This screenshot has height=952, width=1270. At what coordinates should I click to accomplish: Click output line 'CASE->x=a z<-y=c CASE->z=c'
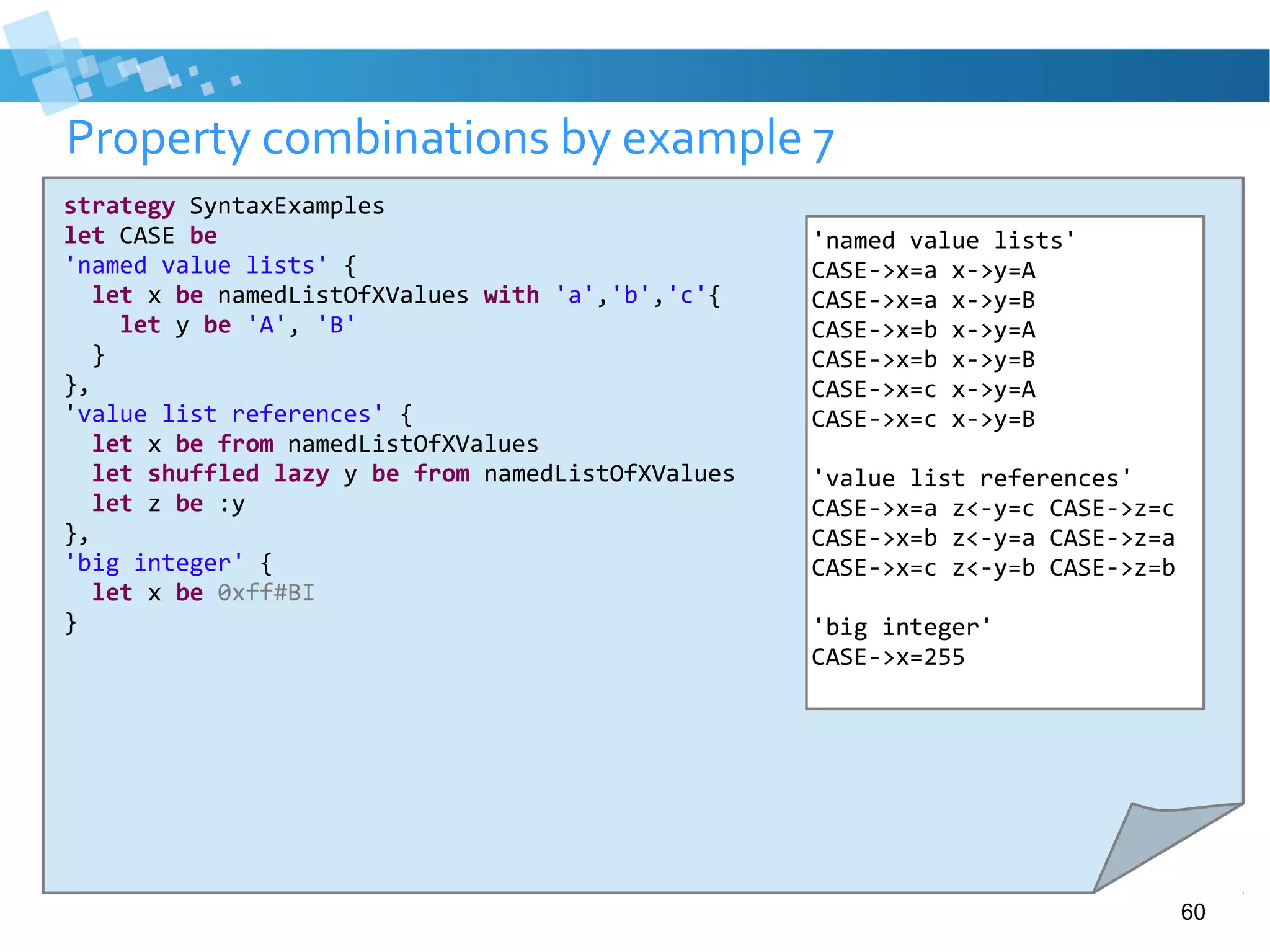coord(993,509)
